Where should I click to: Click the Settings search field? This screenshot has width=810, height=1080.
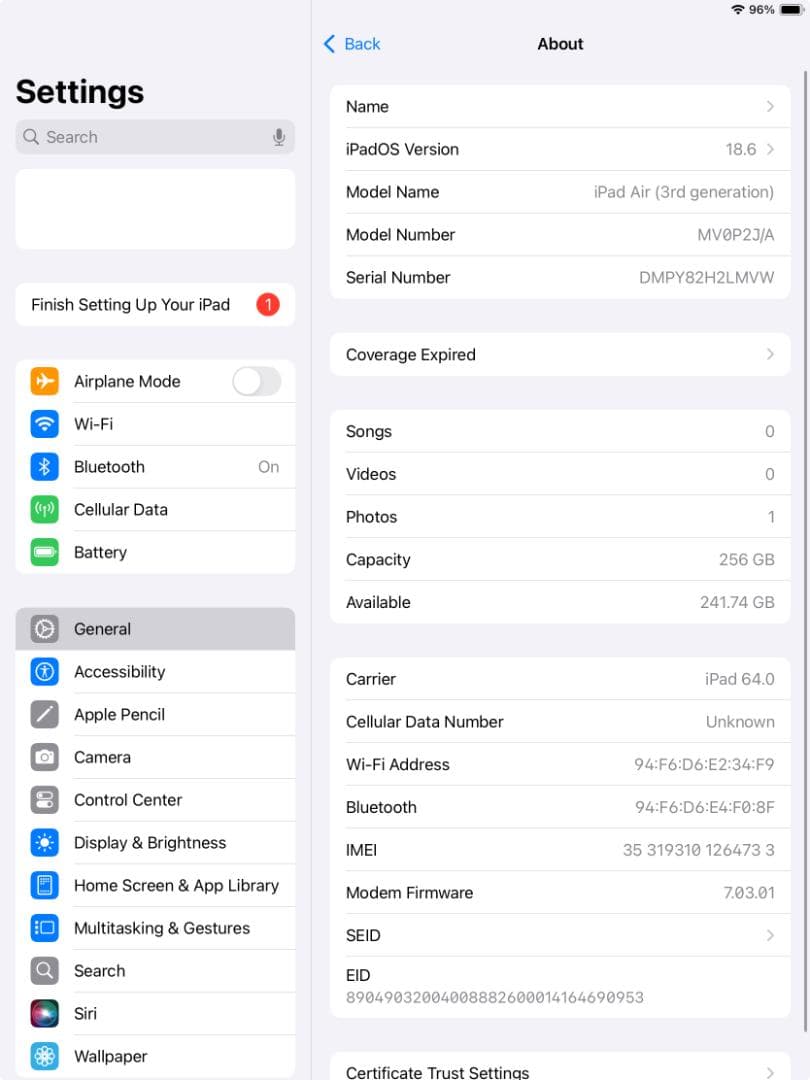[x=155, y=137]
